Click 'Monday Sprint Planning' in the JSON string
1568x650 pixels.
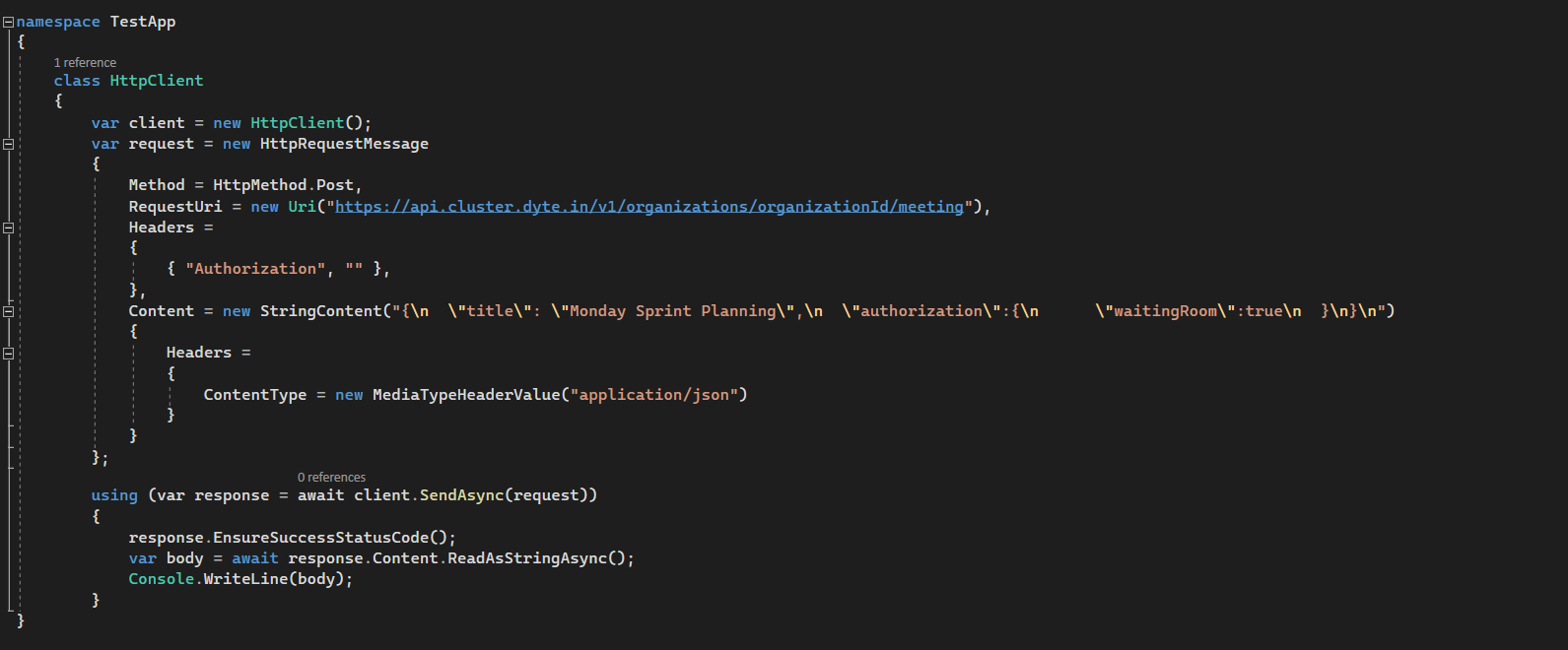pyautogui.click(x=672, y=311)
